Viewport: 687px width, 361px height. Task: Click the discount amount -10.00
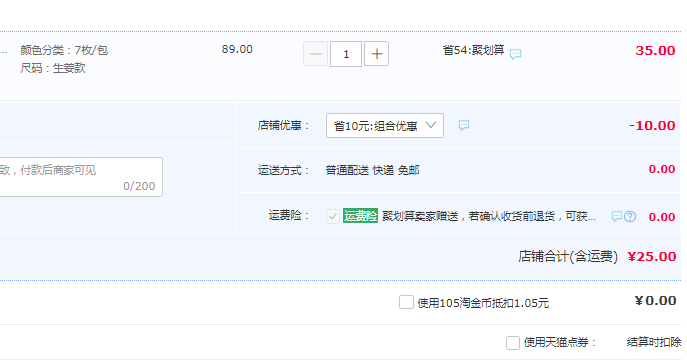(652, 126)
